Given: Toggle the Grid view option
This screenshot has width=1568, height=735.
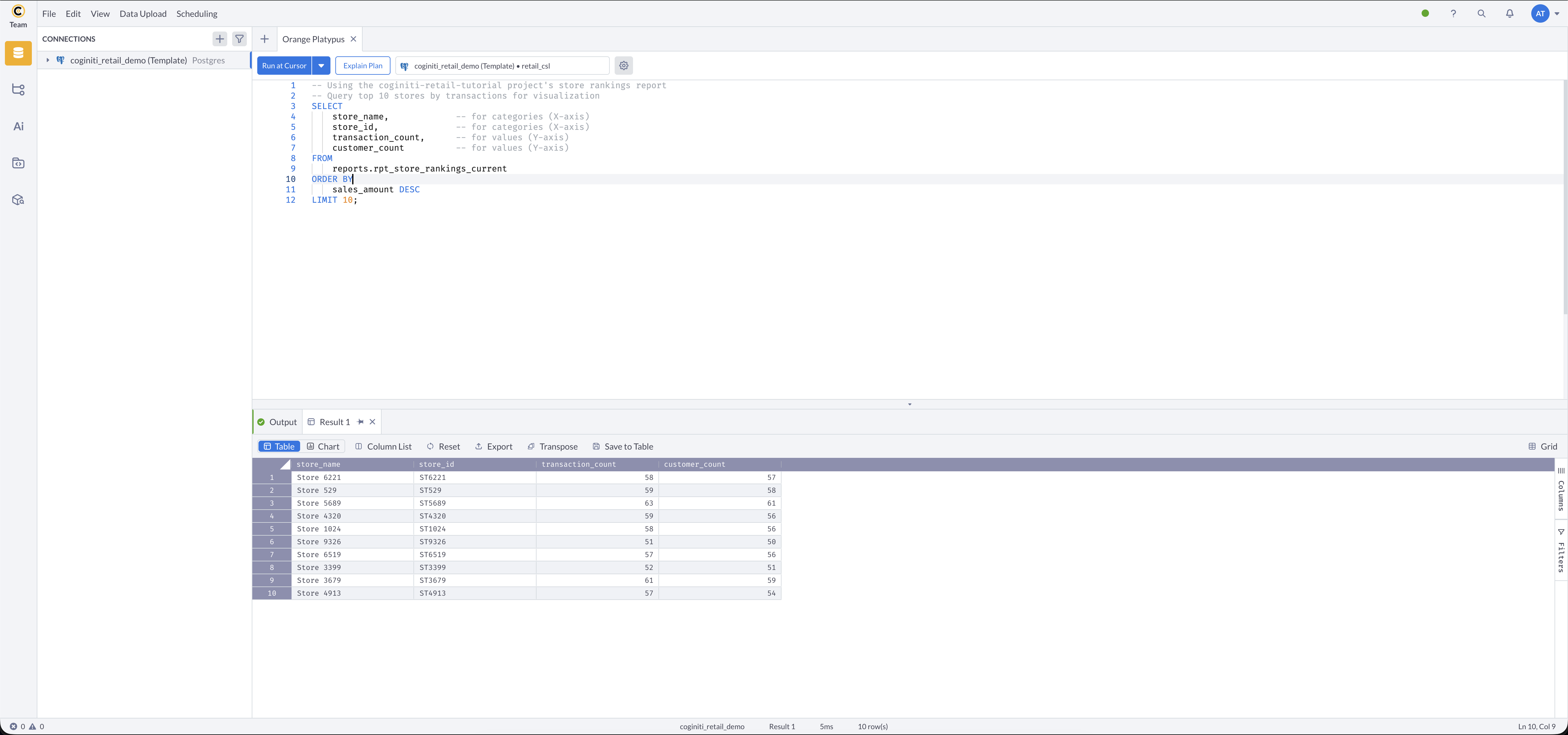Looking at the screenshot, I should [1543, 447].
